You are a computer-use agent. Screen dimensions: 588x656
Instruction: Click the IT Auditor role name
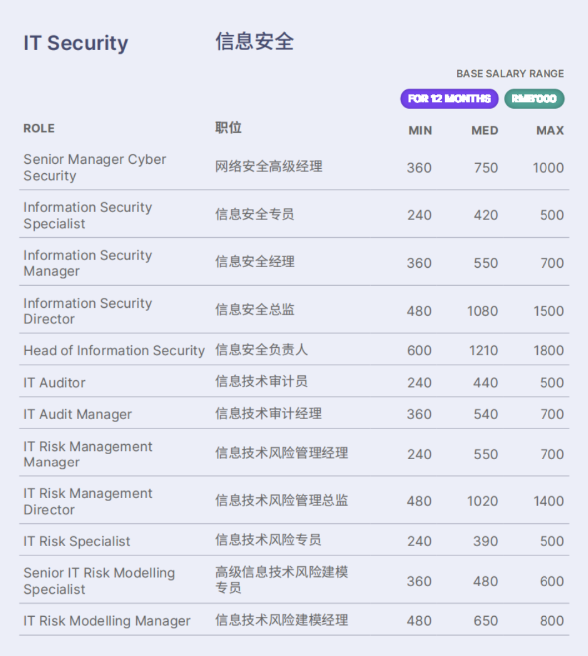tap(54, 382)
